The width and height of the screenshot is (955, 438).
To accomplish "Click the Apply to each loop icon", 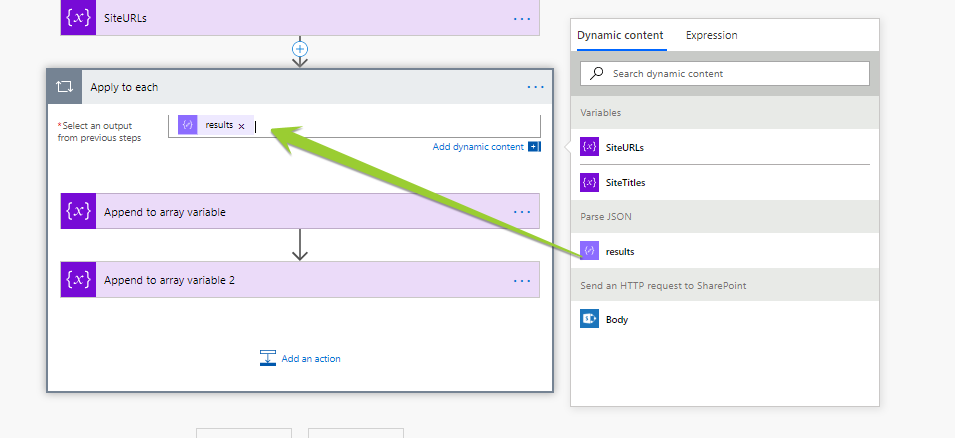I will pyautogui.click(x=65, y=87).
